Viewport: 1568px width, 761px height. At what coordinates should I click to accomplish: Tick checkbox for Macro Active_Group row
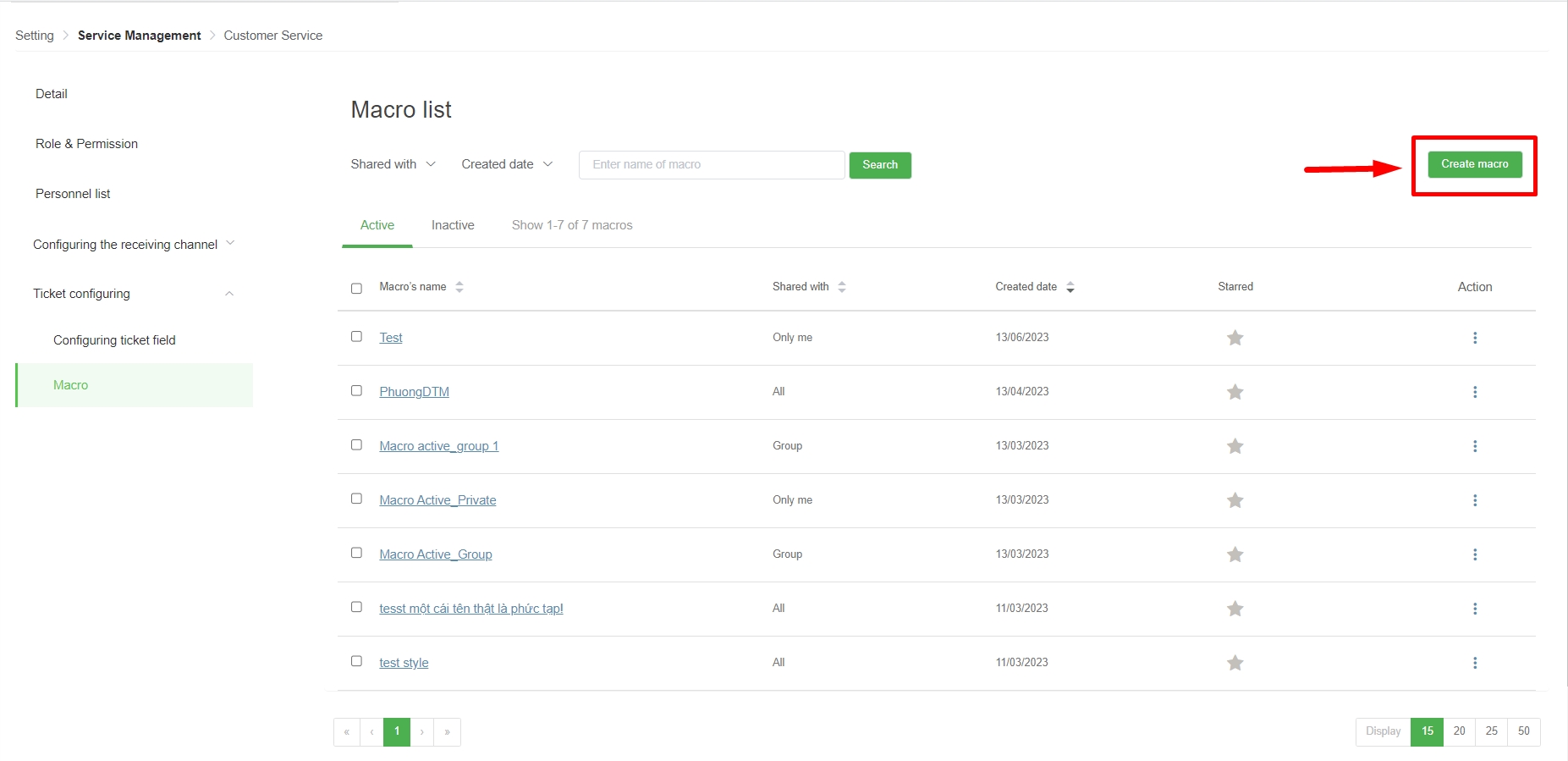click(x=356, y=553)
